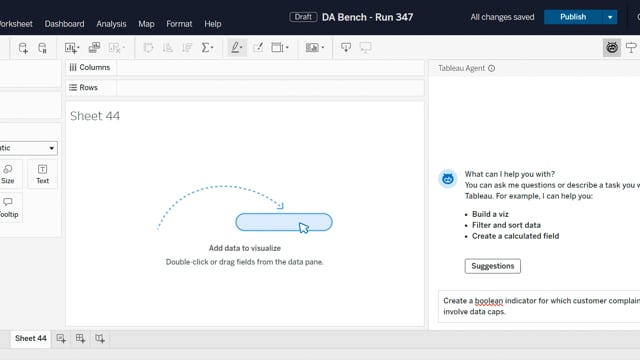This screenshot has width=640, height=360.
Task: Open the Show/Hide Cards dropdown
Action: tap(315, 48)
